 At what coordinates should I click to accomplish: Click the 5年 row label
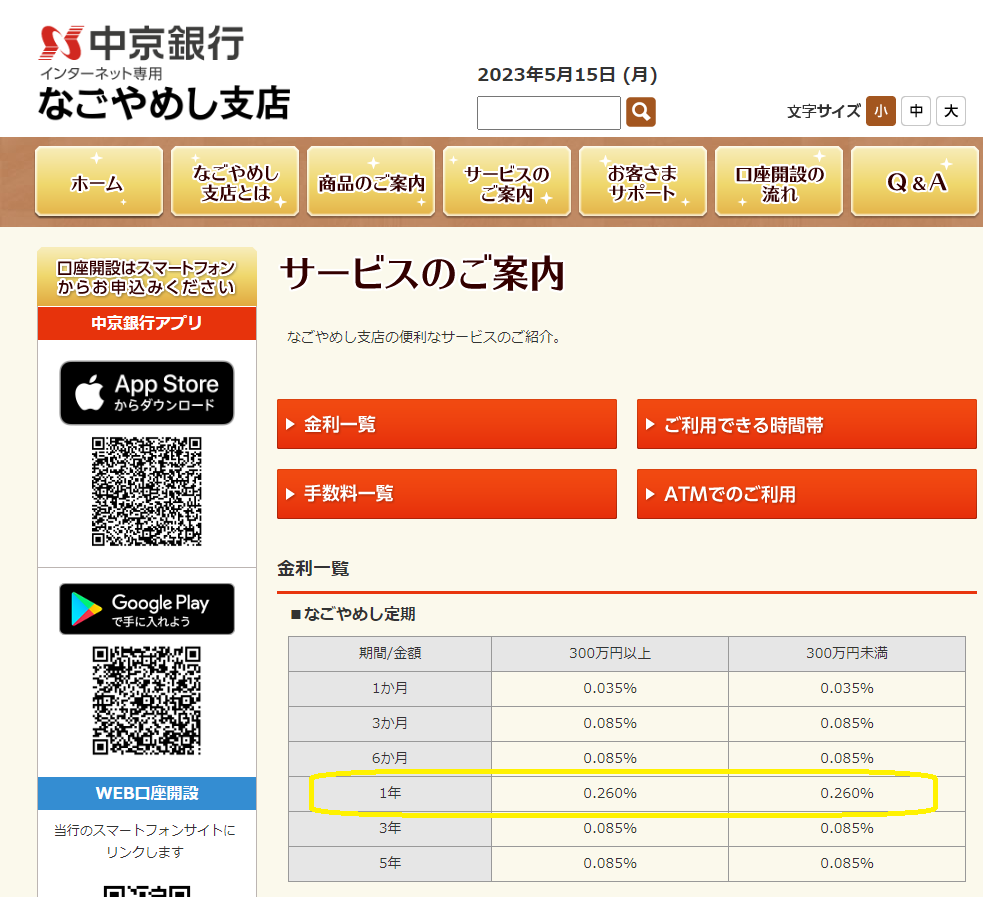(x=390, y=864)
